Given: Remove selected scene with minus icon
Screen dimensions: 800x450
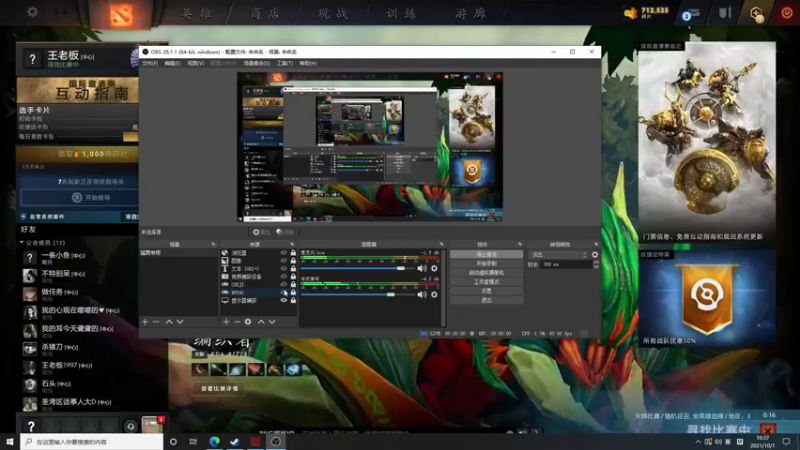Looking at the screenshot, I should click(x=156, y=322).
